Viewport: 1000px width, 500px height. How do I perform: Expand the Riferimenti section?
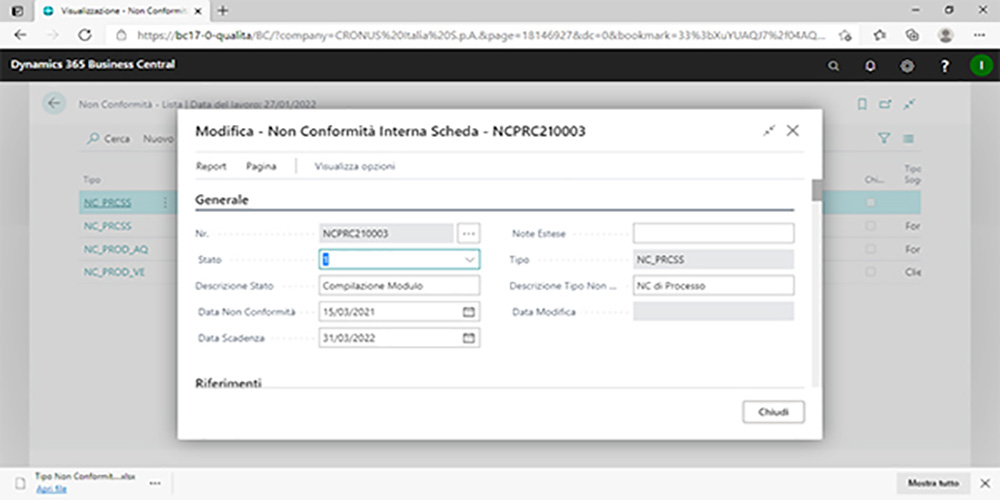click(x=228, y=383)
